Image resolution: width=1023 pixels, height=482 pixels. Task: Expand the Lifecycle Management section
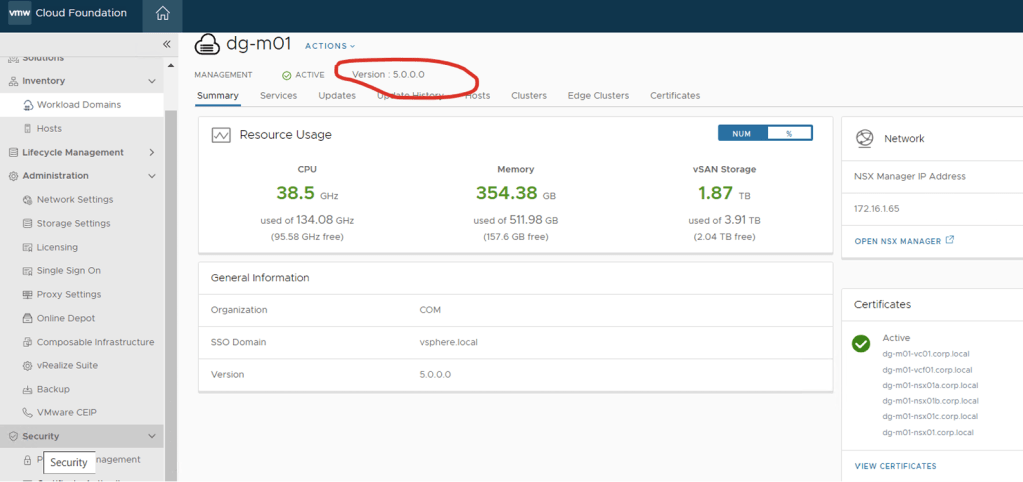[x=152, y=153]
